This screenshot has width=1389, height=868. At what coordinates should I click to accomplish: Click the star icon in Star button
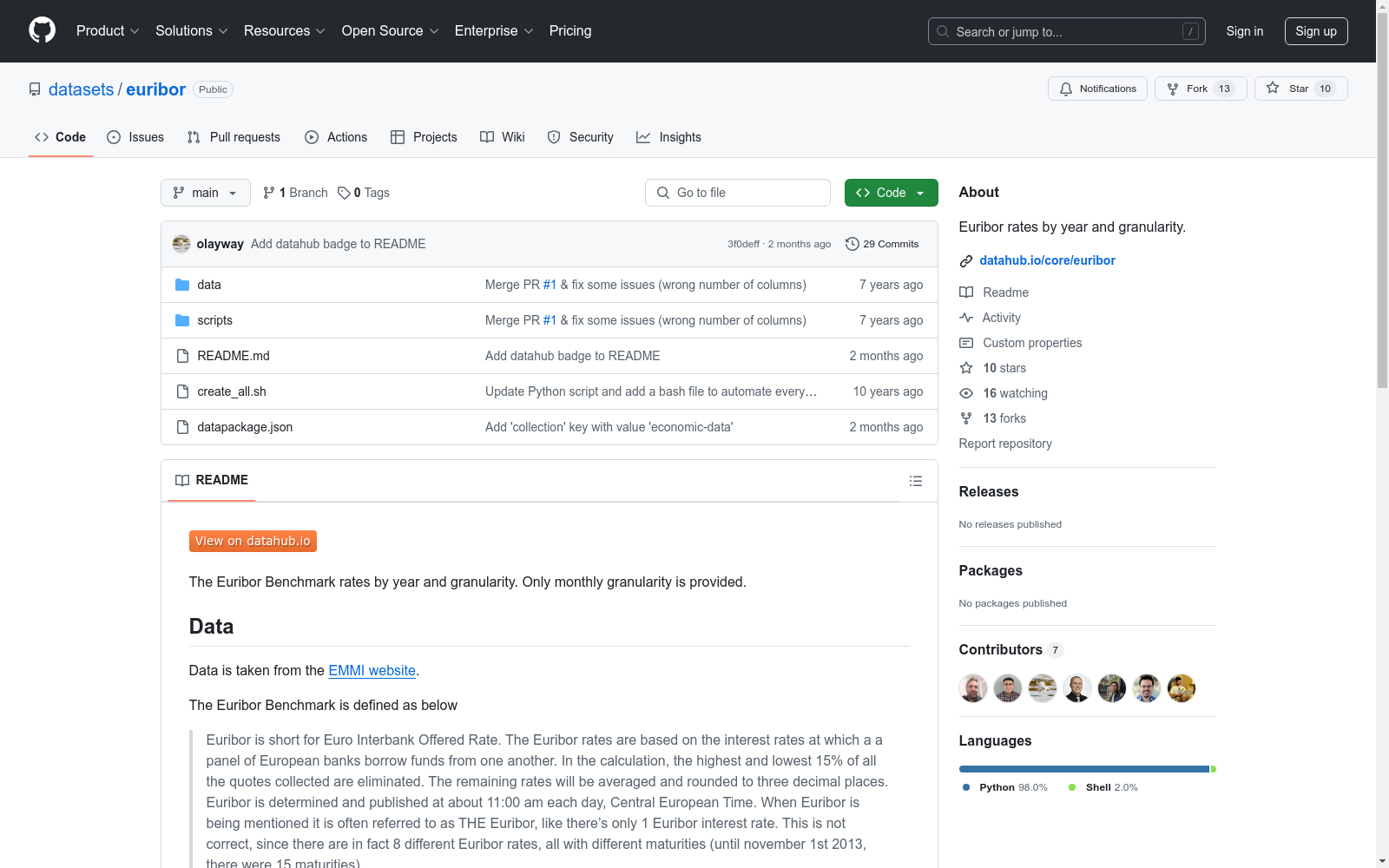click(x=1273, y=88)
